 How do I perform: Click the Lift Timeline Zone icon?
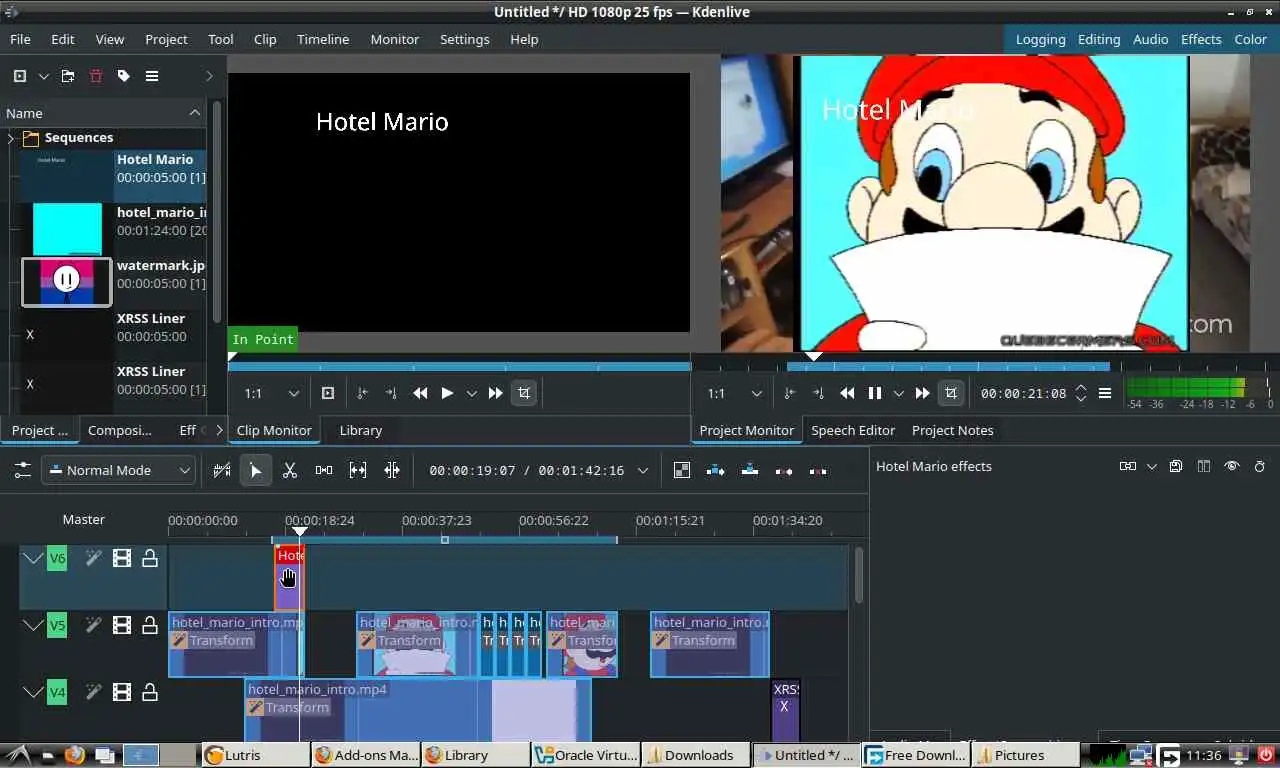click(818, 470)
